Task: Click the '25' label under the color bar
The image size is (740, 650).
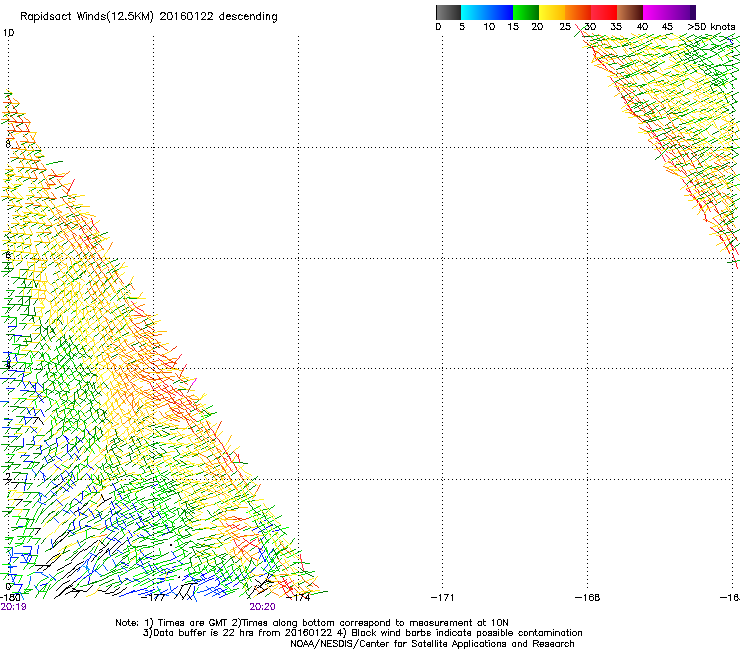Action: tap(565, 27)
